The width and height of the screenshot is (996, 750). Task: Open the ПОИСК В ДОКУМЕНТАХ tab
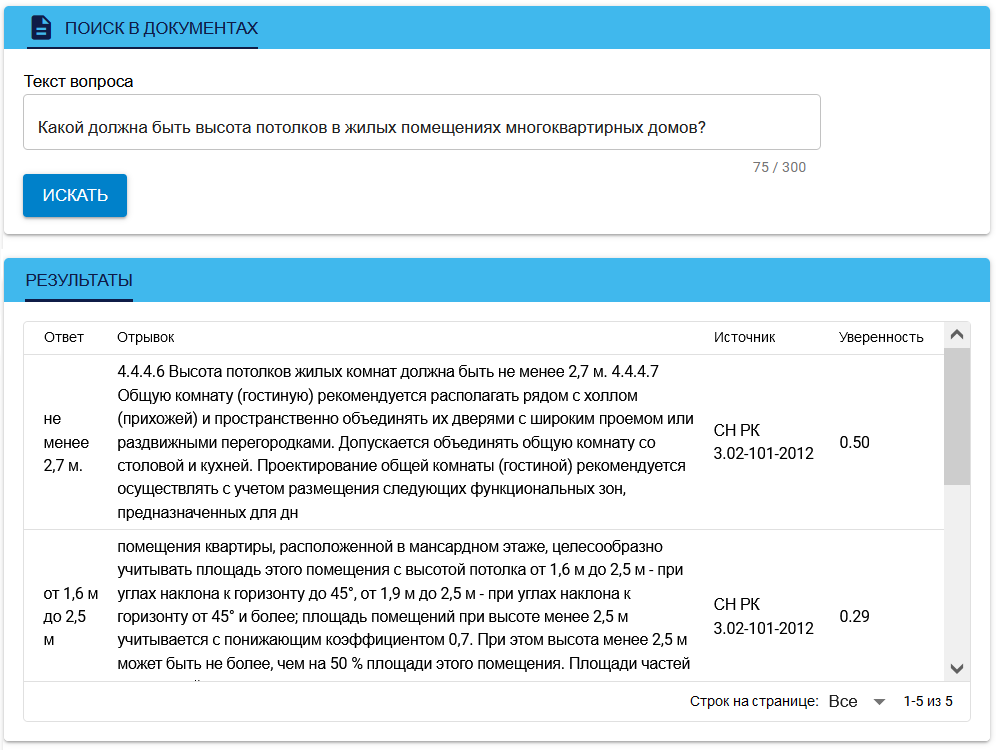click(x=142, y=28)
